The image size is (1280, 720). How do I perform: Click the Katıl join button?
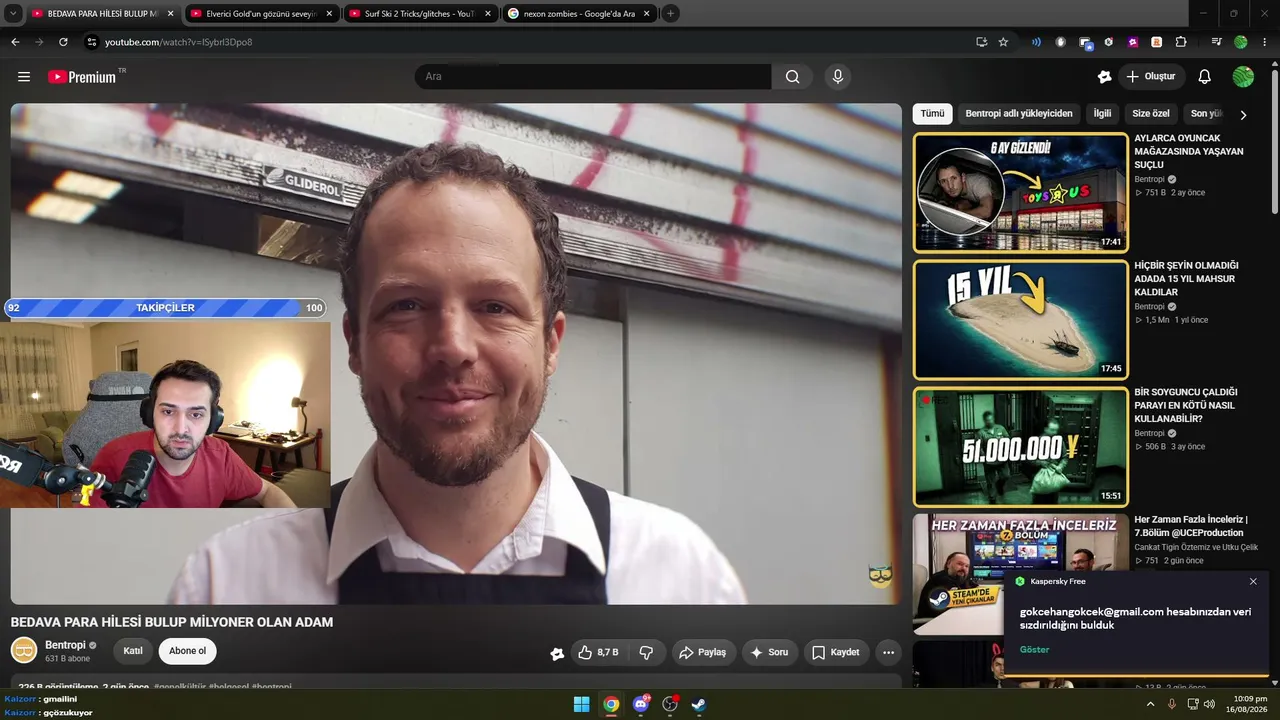click(x=133, y=651)
